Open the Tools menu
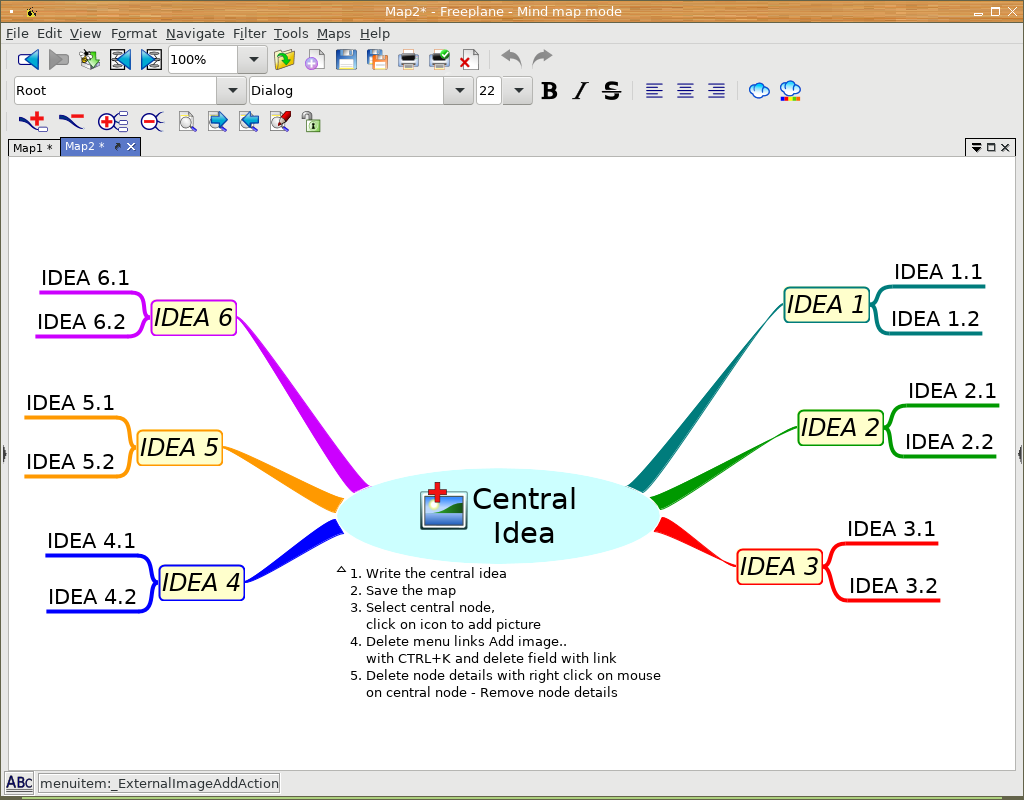Screen dimensions: 1024x800 pyautogui.click(x=291, y=33)
